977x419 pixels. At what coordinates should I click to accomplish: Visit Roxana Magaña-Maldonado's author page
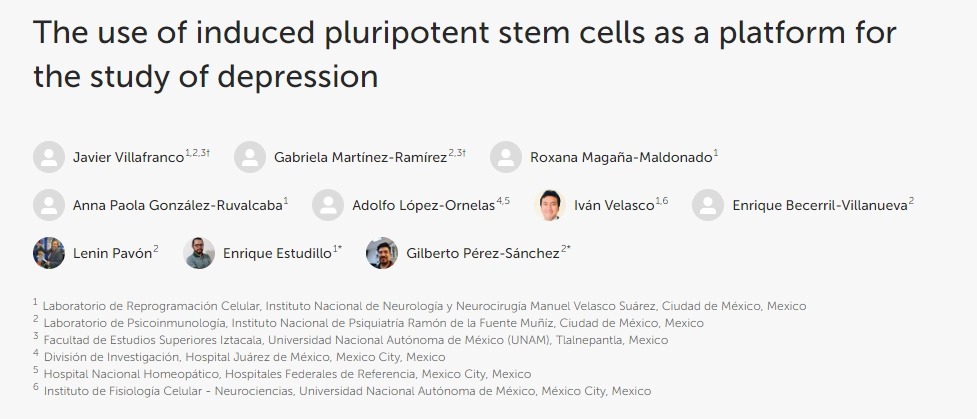click(621, 158)
